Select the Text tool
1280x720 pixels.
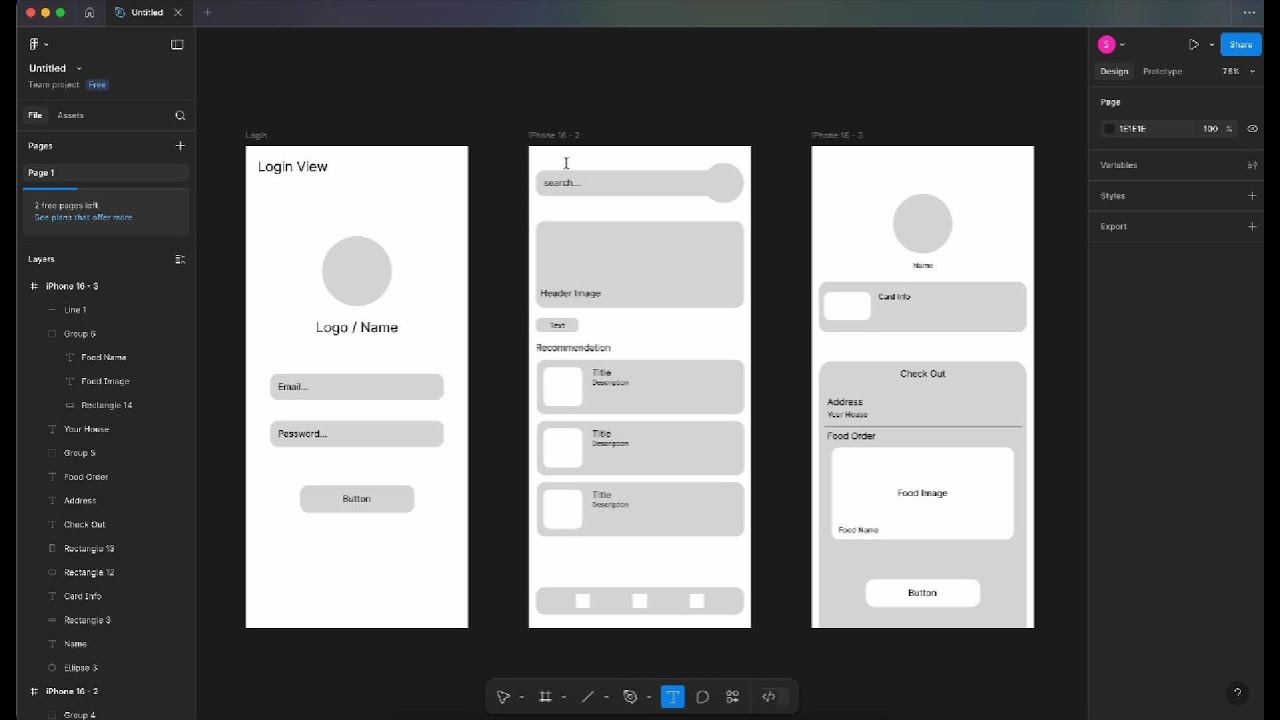(x=673, y=697)
